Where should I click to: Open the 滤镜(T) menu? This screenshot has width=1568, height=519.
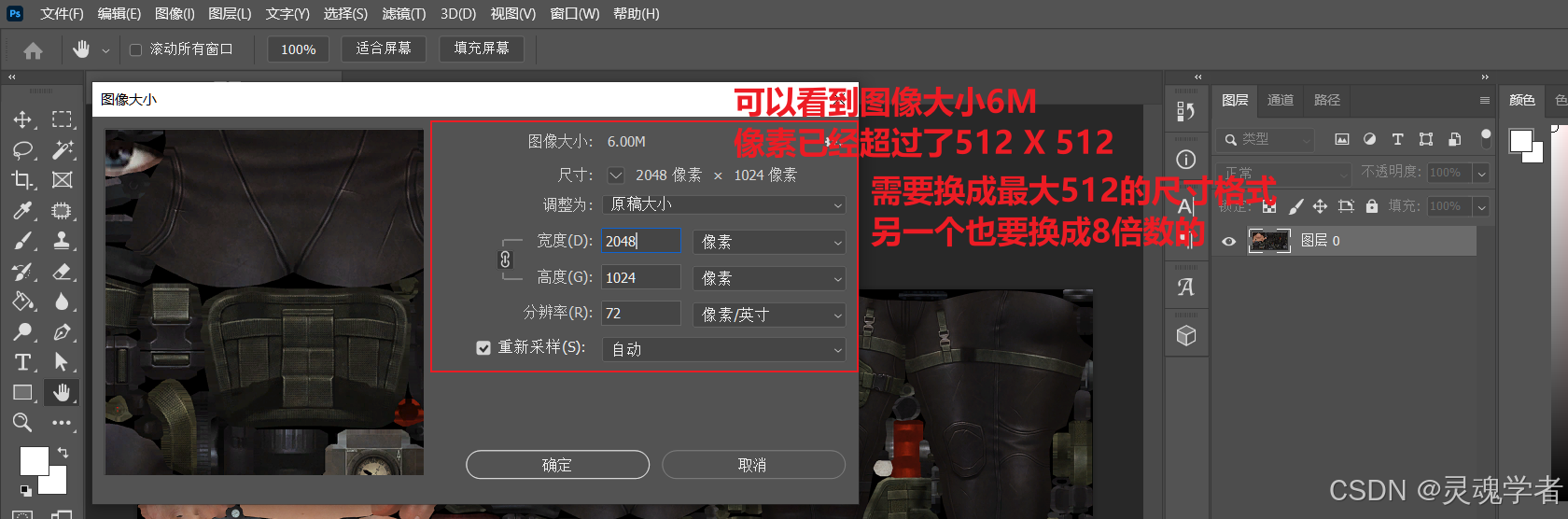(x=403, y=14)
